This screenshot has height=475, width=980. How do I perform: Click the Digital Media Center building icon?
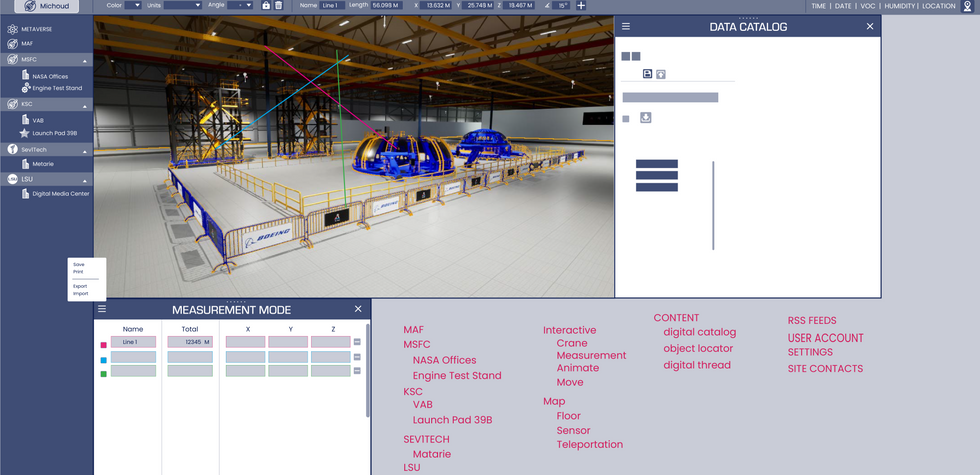tap(26, 193)
